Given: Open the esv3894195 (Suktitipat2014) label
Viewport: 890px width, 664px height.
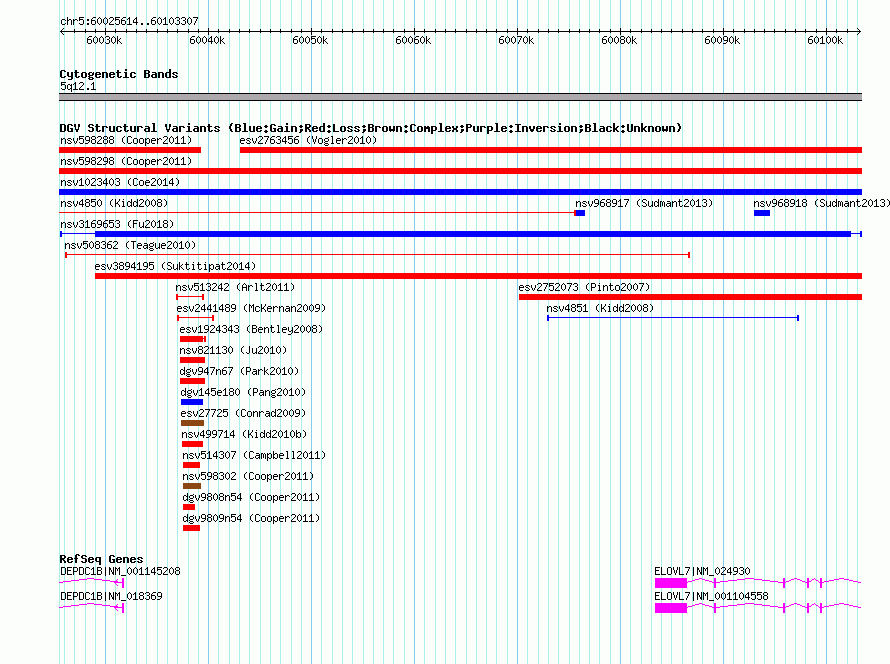Looking at the screenshot, I should click(175, 266).
